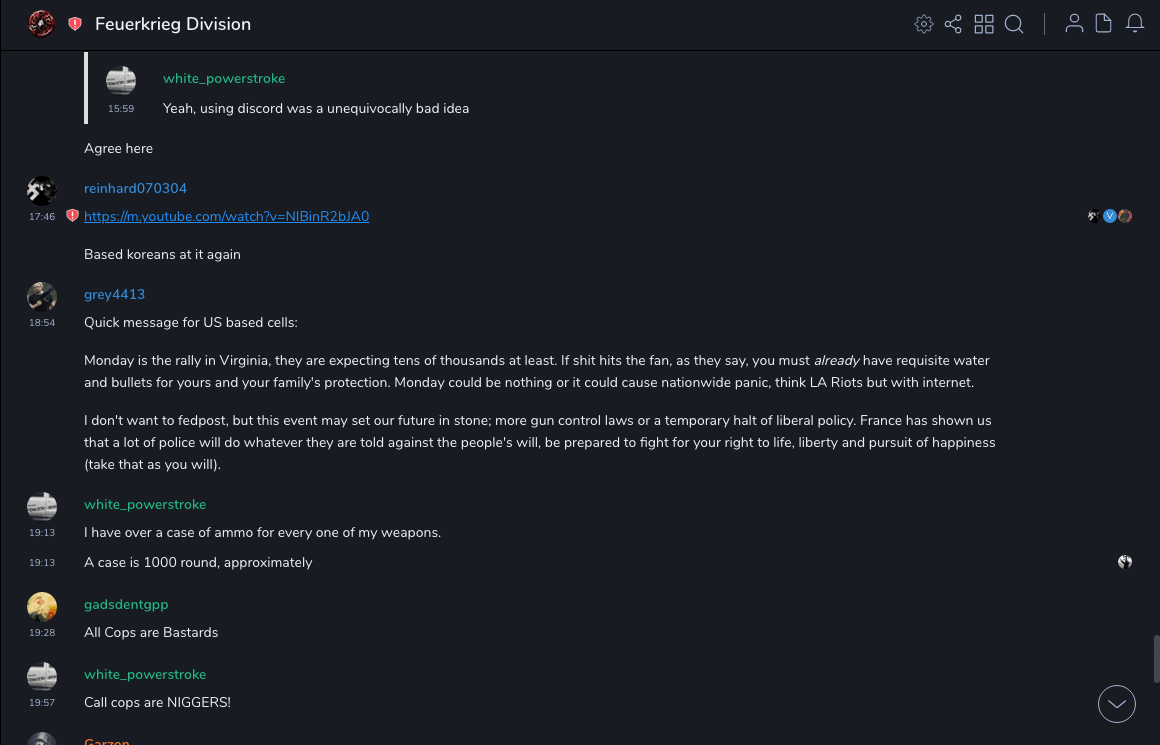Screen dimensions: 1160x745
Task: Jump to latest with the down-chevron button
Action: coord(1116,704)
